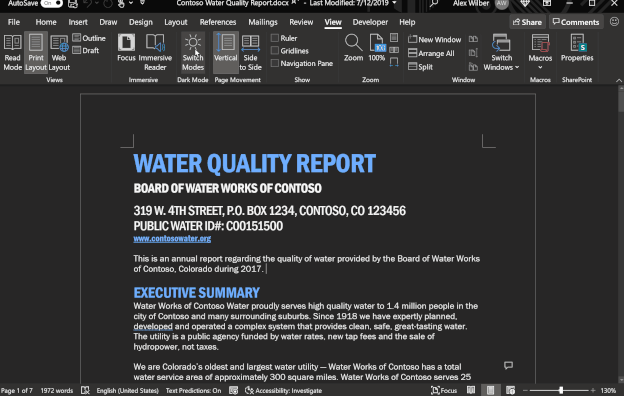Click the Save icon in title bar
The image size is (624, 396).
pyautogui.click(x=72, y=4)
